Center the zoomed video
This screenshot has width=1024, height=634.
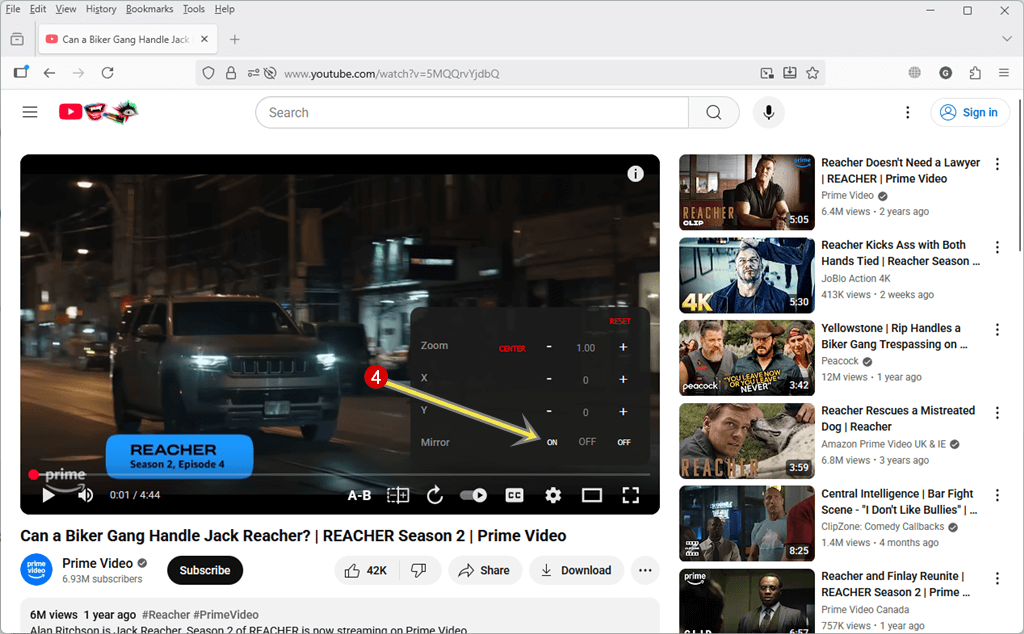512,349
